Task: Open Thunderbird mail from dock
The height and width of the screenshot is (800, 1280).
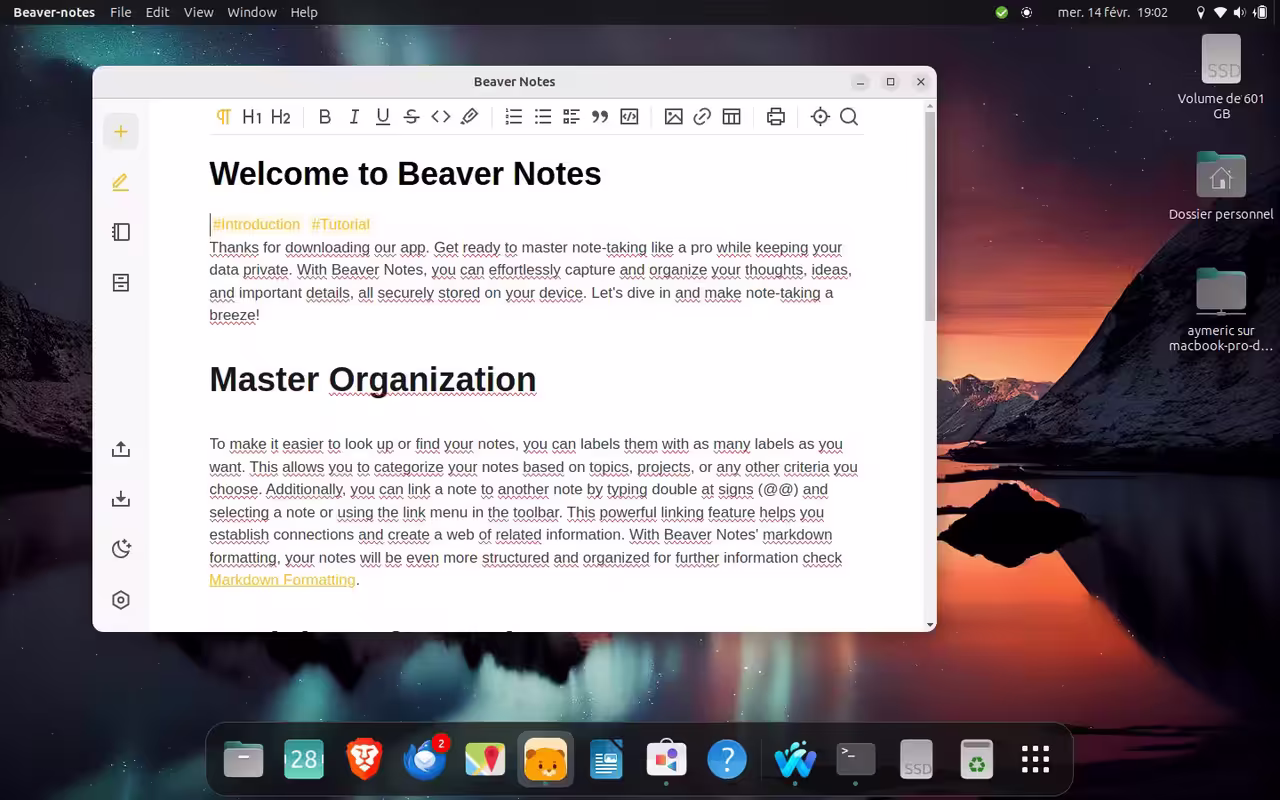Action: [425, 760]
